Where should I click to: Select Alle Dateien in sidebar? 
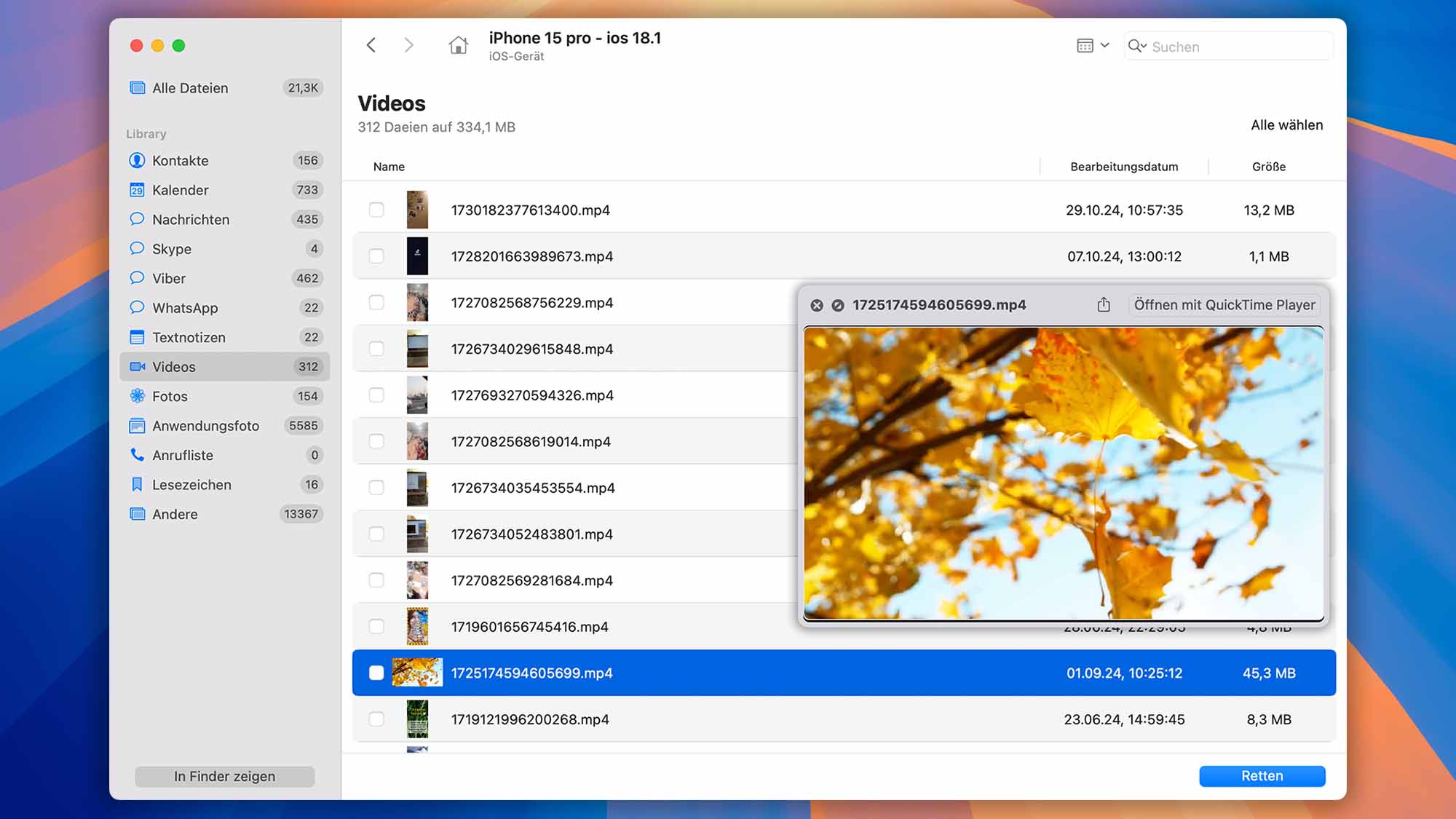[190, 88]
